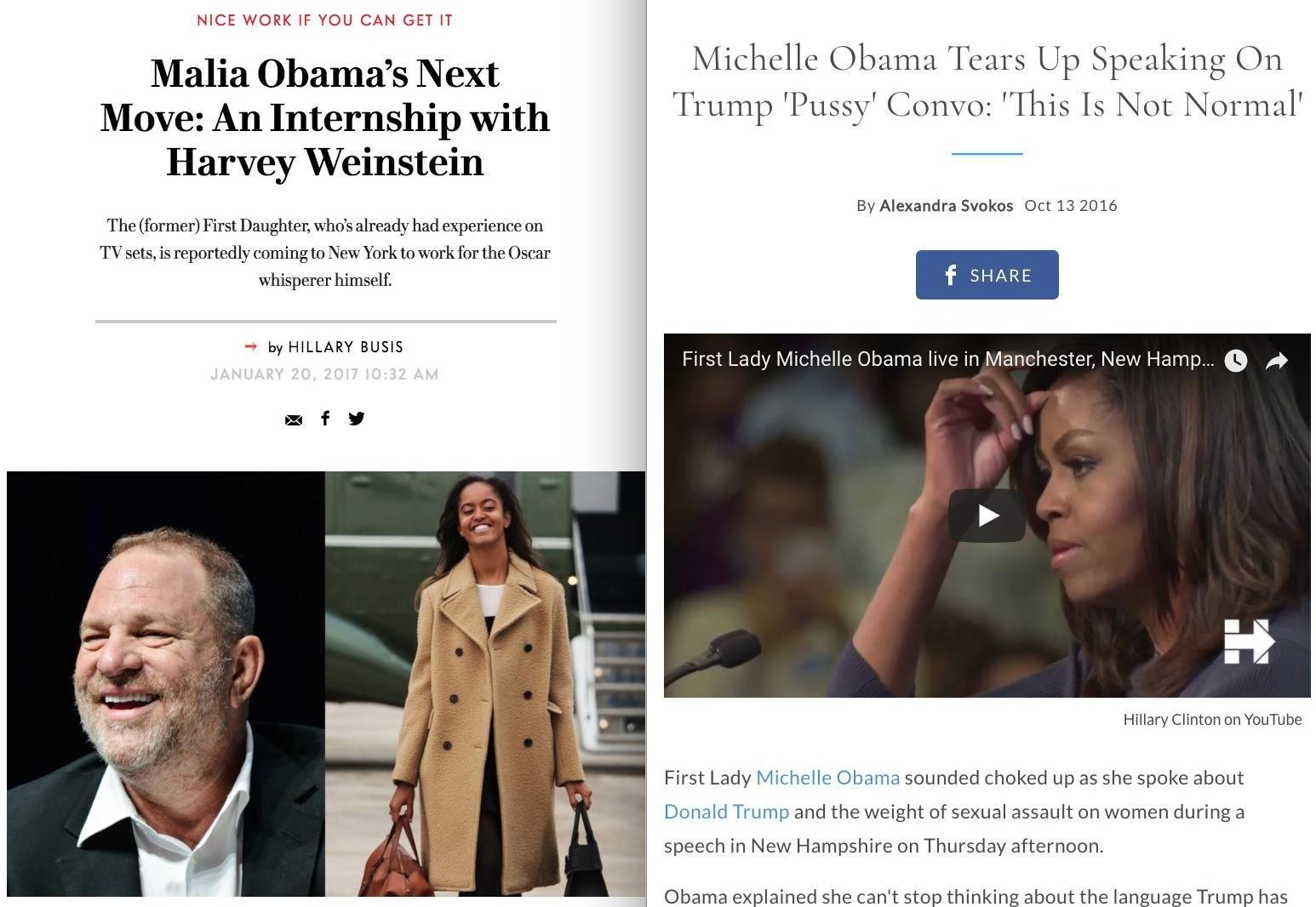The width and height of the screenshot is (1316, 907).
Task: Play the Michelle Obama video
Action: pyautogui.click(x=987, y=515)
